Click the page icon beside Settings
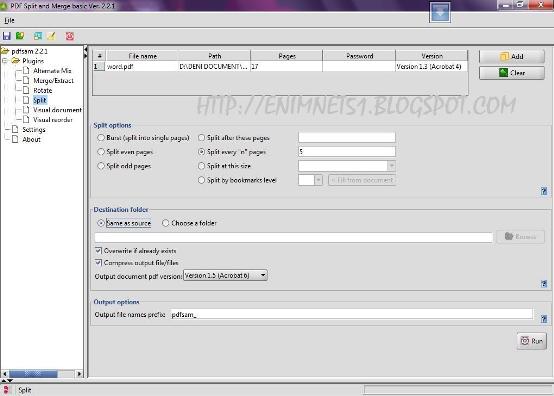This screenshot has width=554, height=396. [x=15, y=129]
